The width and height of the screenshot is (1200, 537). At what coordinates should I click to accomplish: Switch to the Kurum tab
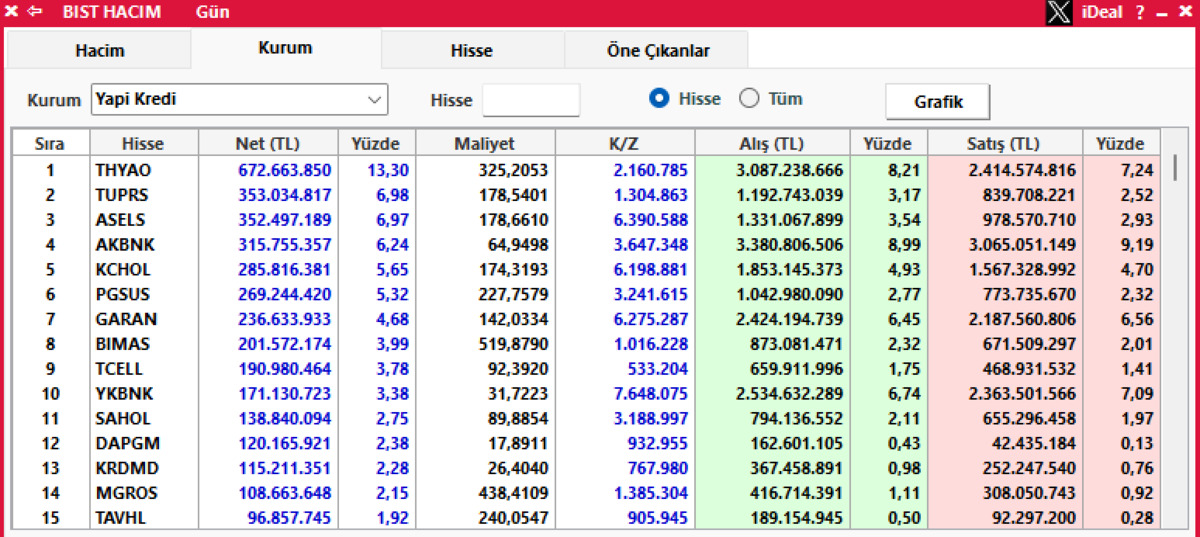coord(285,48)
